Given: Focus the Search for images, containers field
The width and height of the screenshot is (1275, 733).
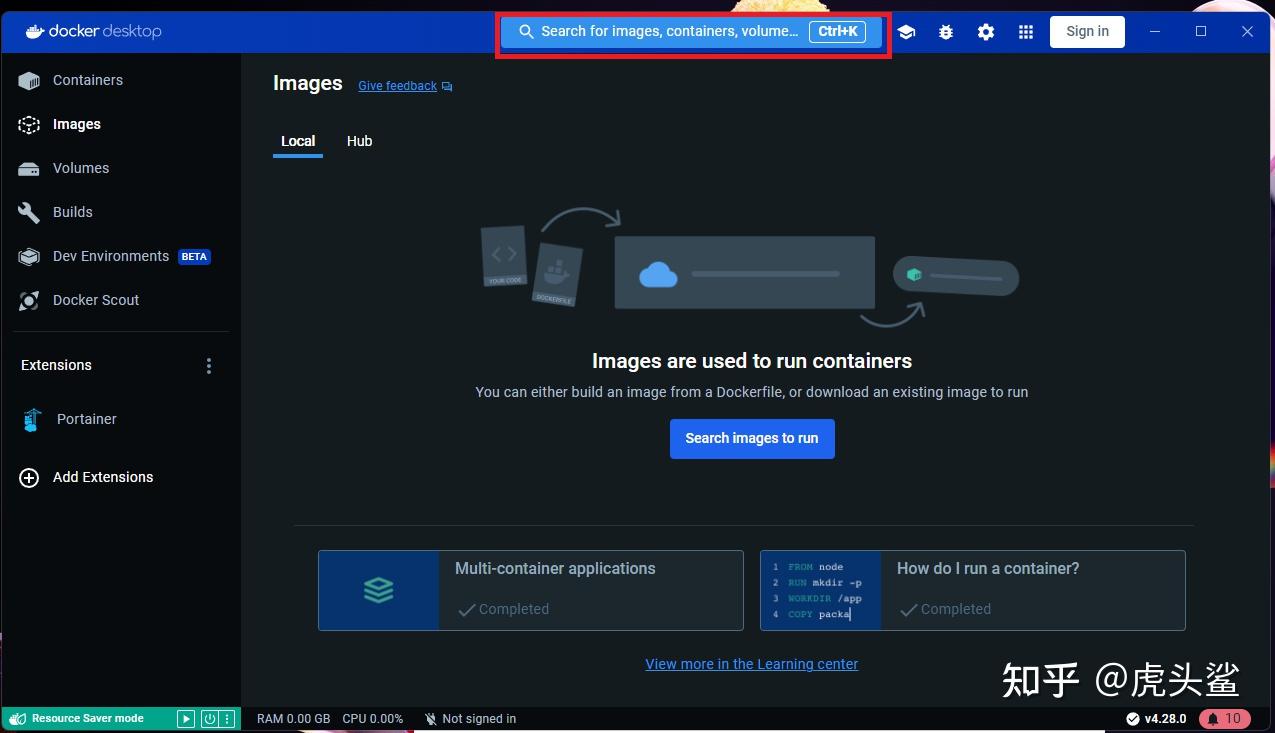Looking at the screenshot, I should [691, 32].
